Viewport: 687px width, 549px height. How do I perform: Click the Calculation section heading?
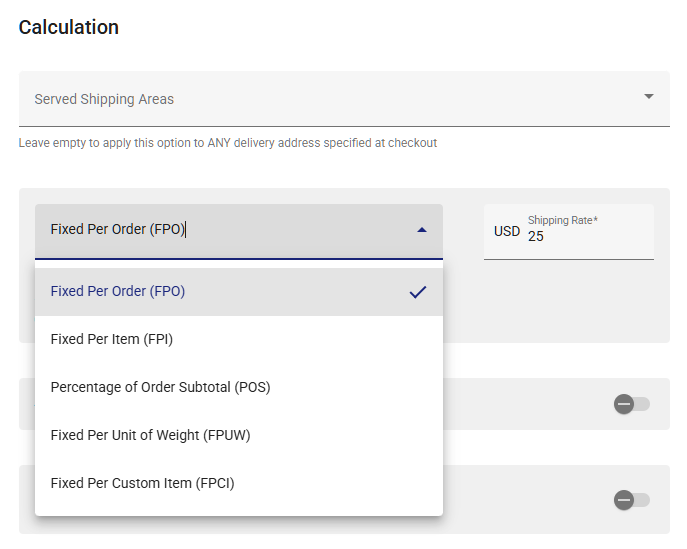(69, 28)
